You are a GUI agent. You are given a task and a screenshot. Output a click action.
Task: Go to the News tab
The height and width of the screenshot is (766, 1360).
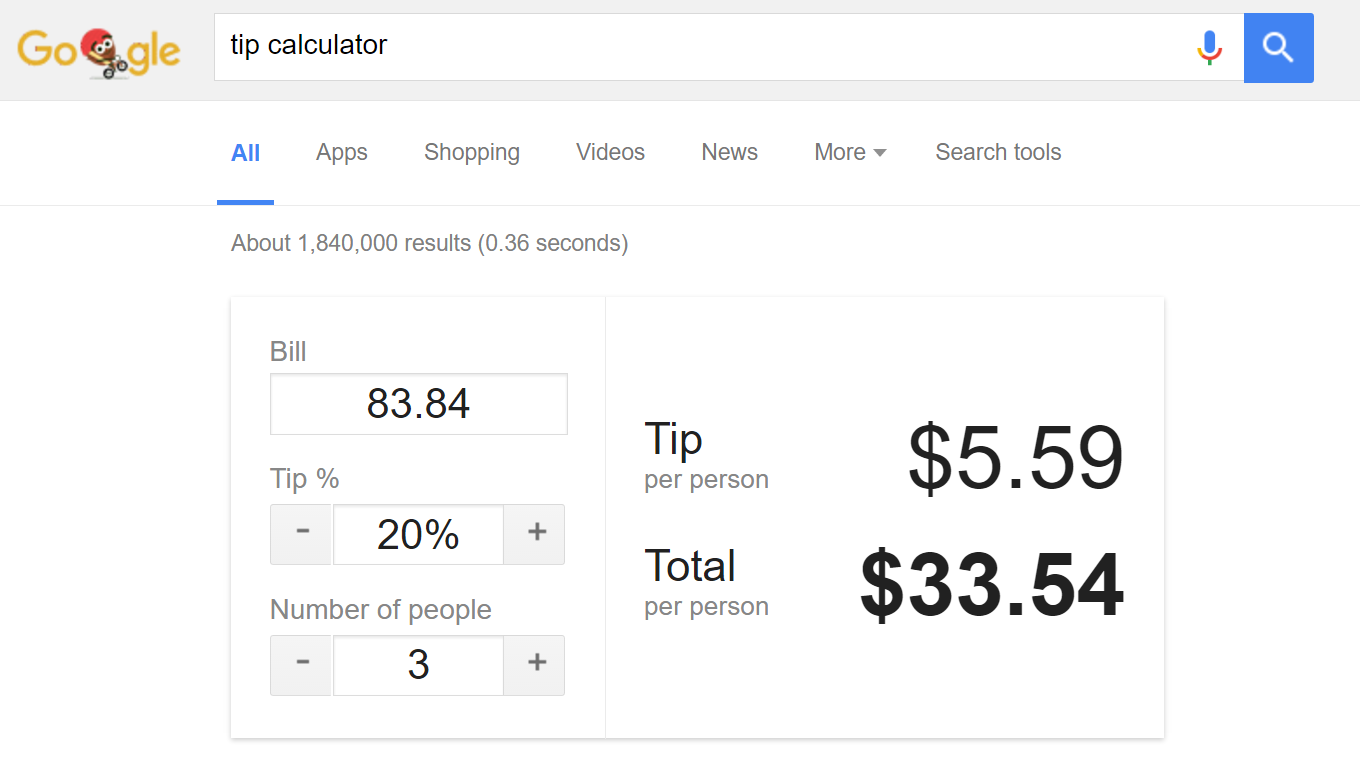point(729,152)
